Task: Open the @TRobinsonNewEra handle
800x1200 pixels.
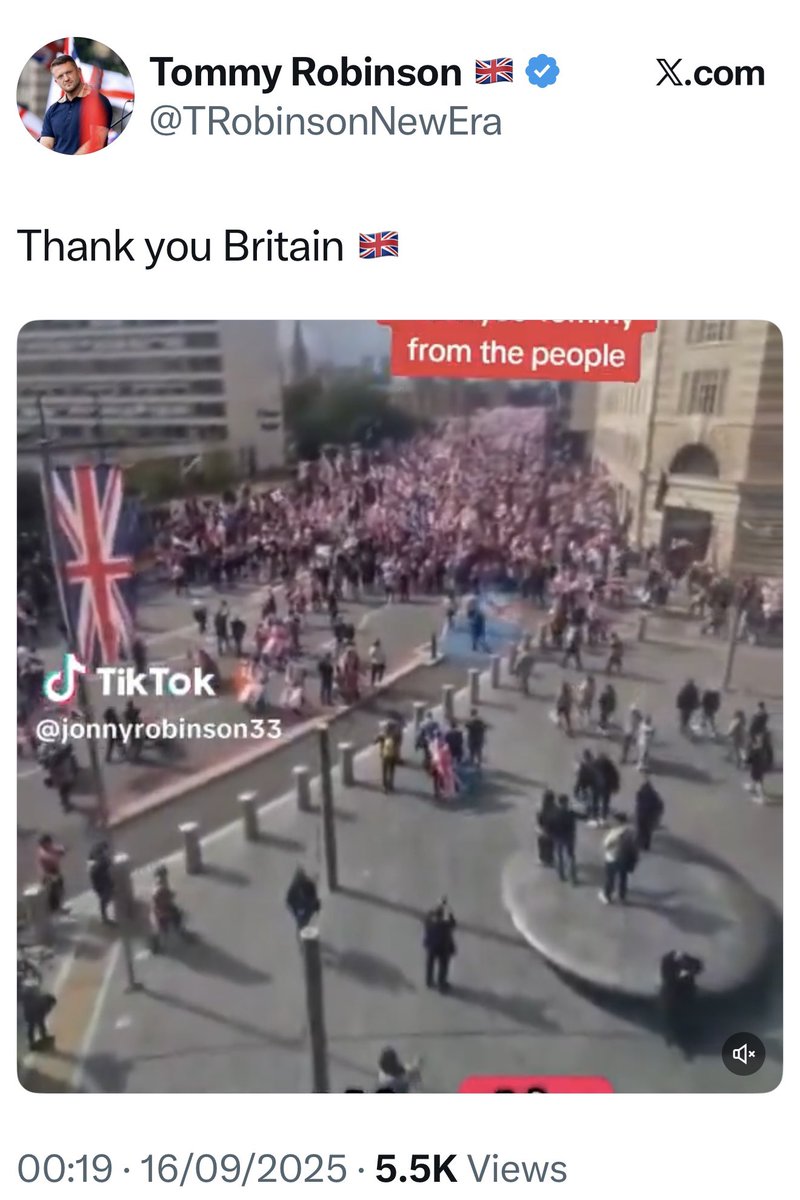Action: click(x=325, y=122)
